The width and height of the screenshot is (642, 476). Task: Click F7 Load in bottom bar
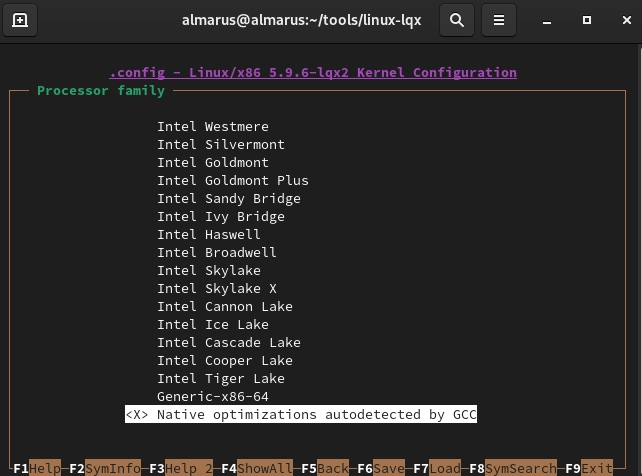point(437,467)
